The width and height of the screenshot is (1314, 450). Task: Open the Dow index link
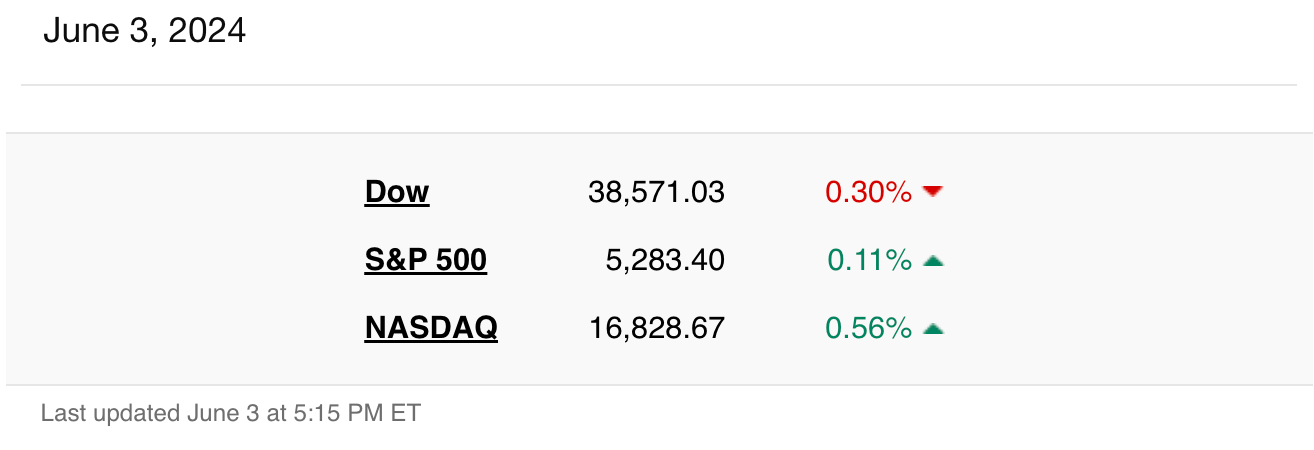(397, 191)
